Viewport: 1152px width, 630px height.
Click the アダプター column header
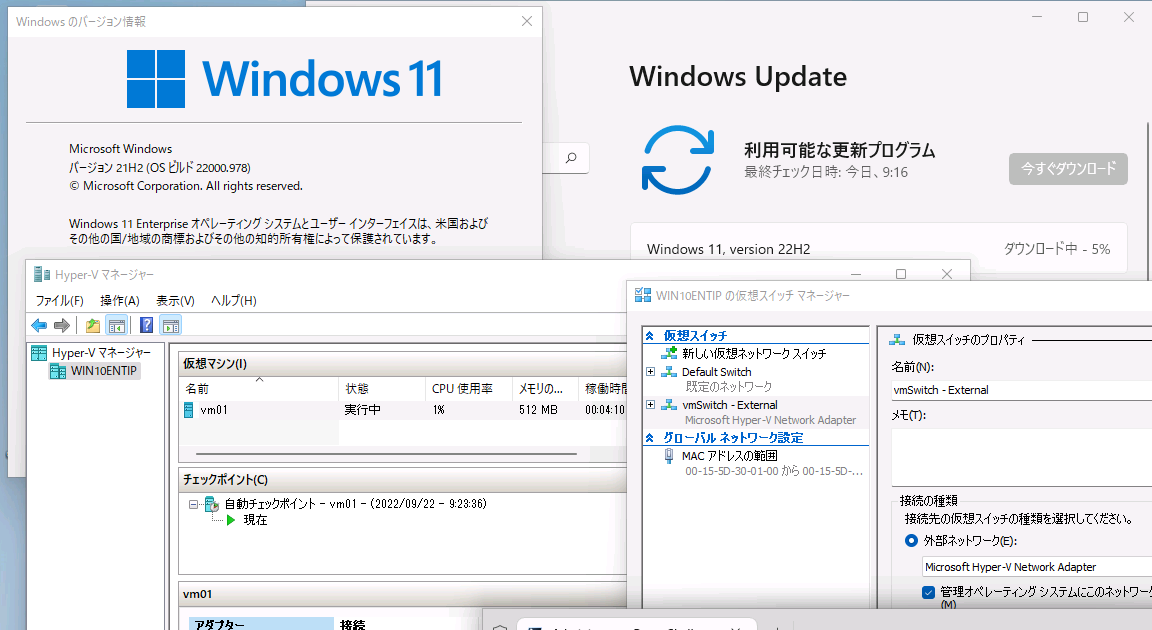coord(261,623)
